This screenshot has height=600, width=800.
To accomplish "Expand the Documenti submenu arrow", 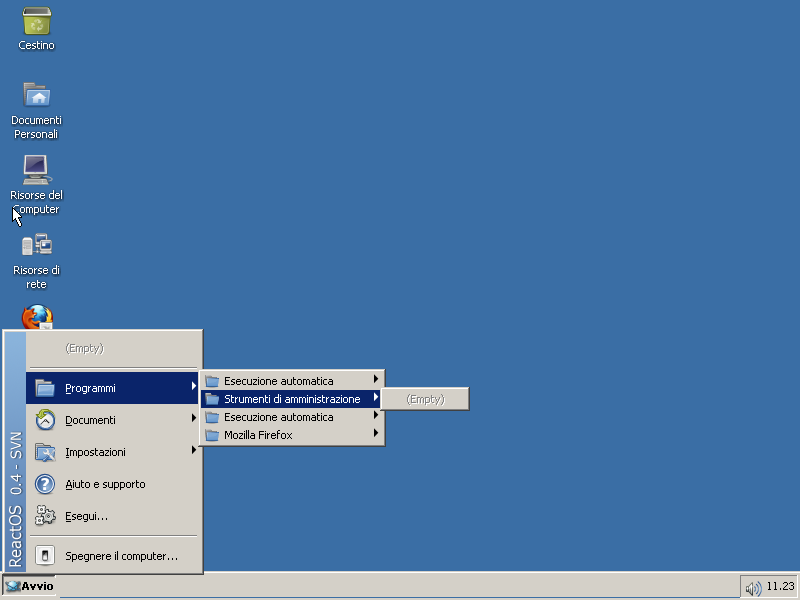I will [194, 418].
